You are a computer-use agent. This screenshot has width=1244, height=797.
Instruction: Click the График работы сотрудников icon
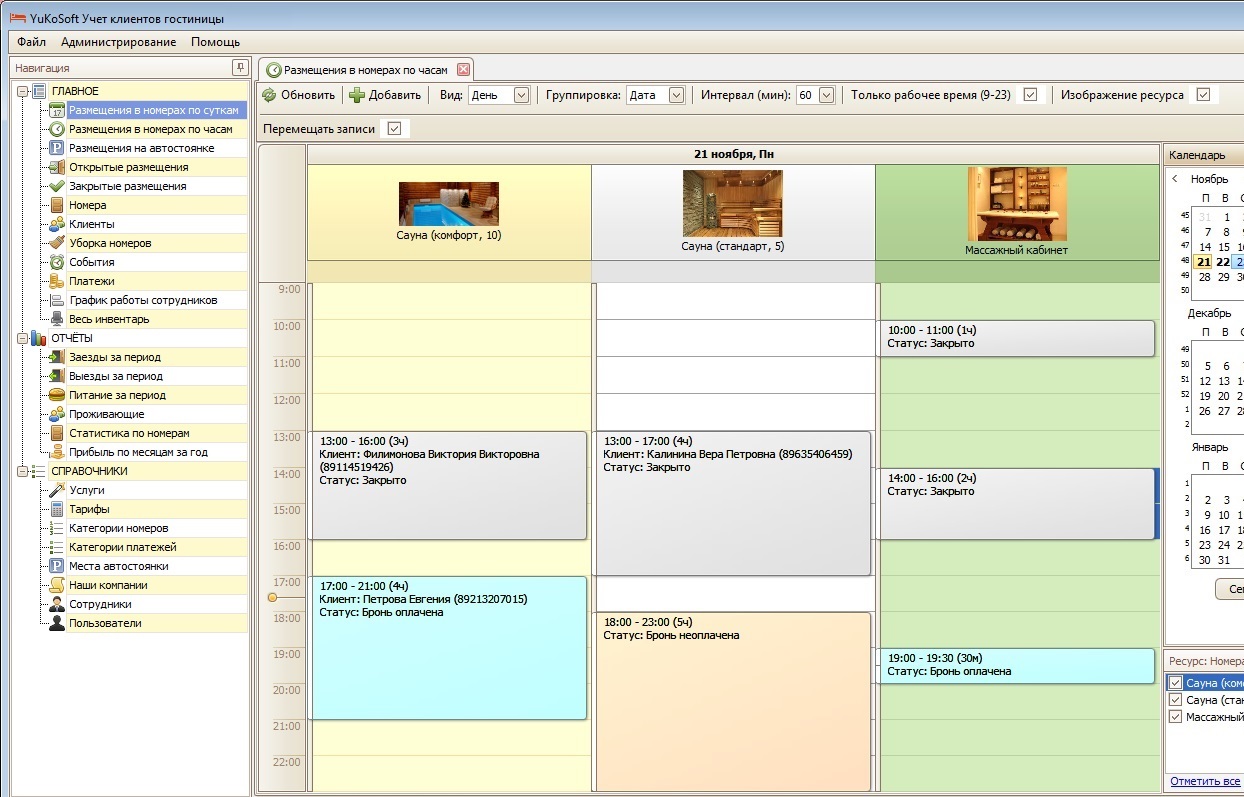click(57, 300)
